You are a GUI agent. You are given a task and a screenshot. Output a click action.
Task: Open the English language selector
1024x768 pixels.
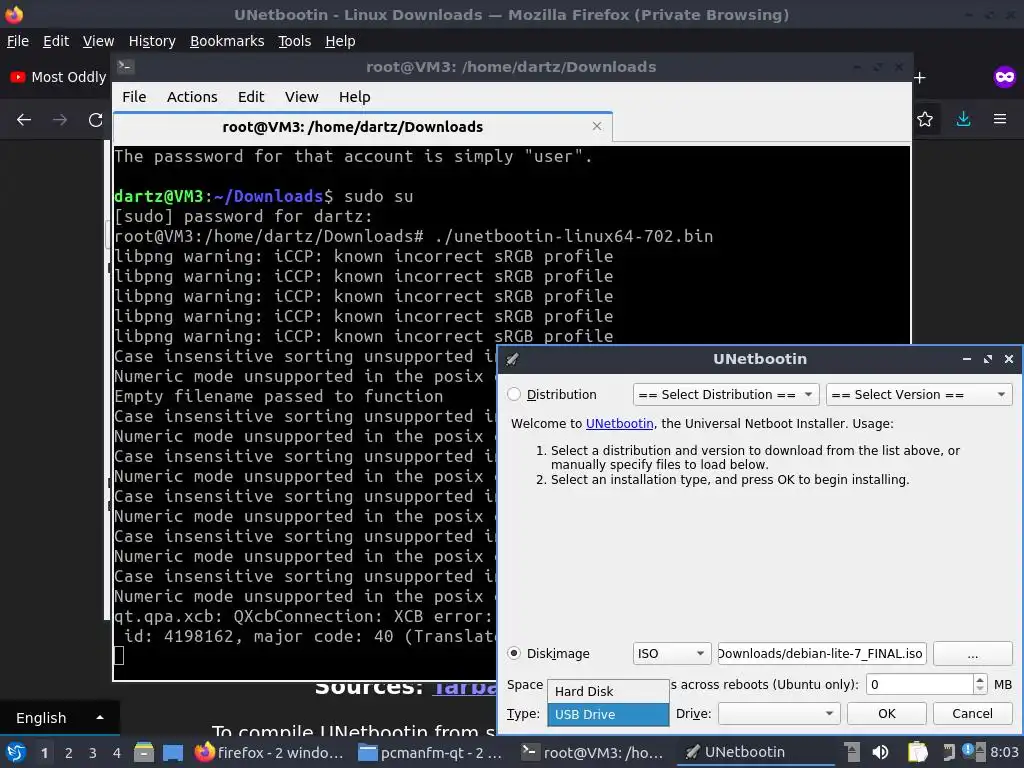pos(59,718)
